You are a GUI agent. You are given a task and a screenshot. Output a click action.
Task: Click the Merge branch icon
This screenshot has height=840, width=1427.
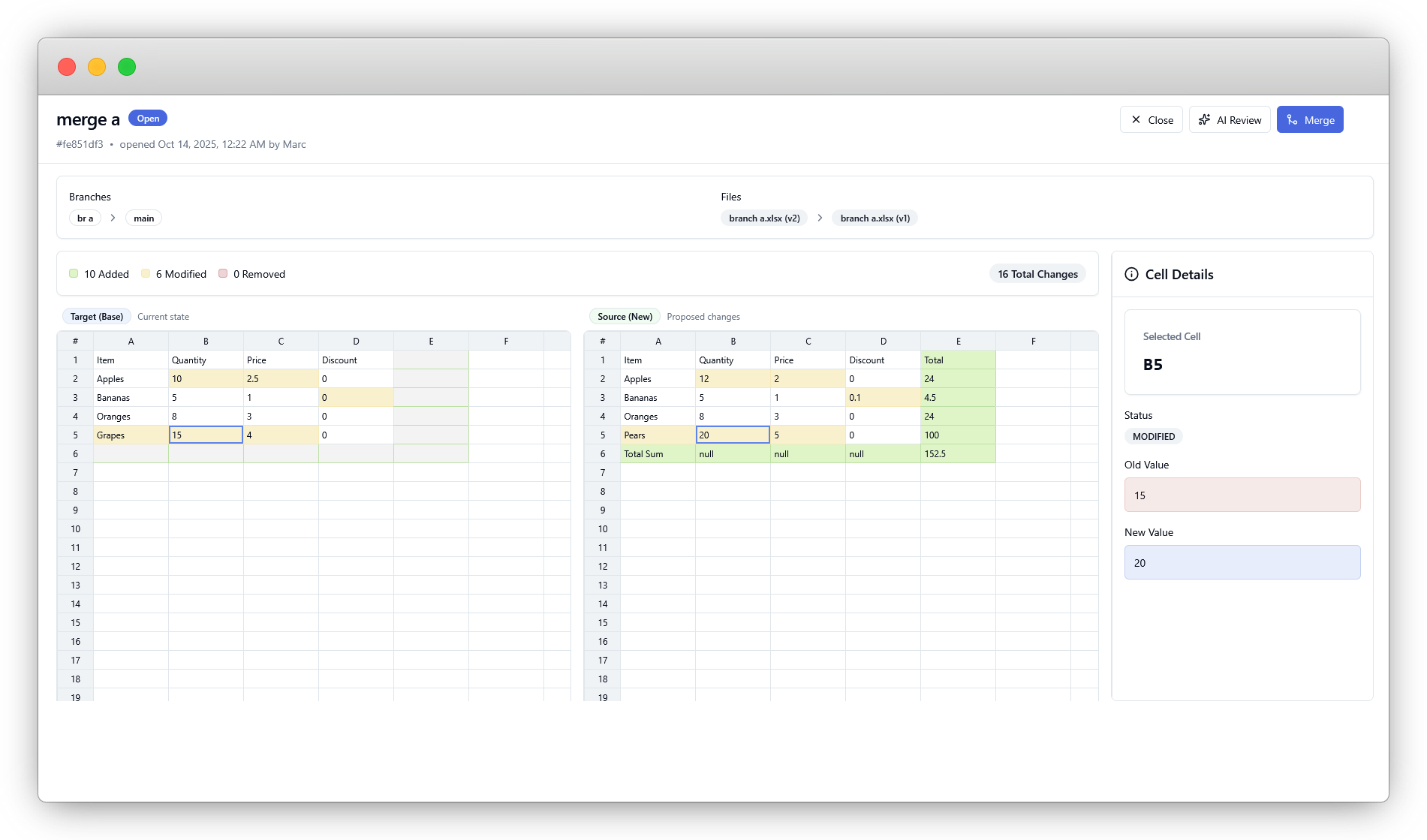tap(1291, 119)
